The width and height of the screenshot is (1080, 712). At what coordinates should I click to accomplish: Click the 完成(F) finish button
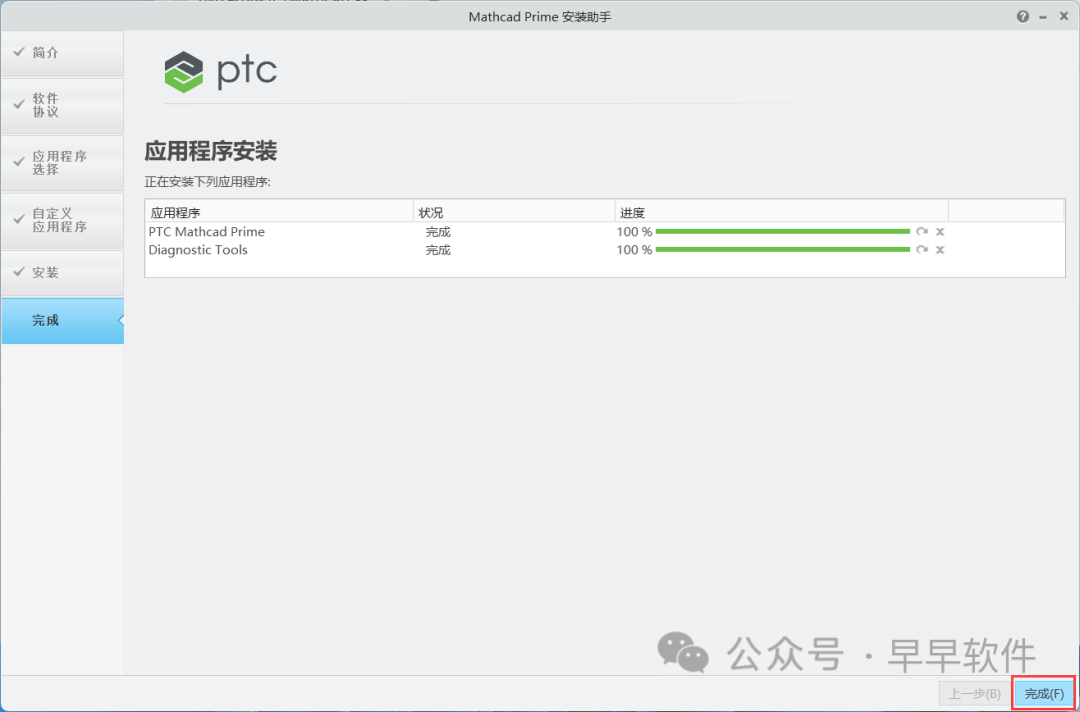(x=1044, y=693)
